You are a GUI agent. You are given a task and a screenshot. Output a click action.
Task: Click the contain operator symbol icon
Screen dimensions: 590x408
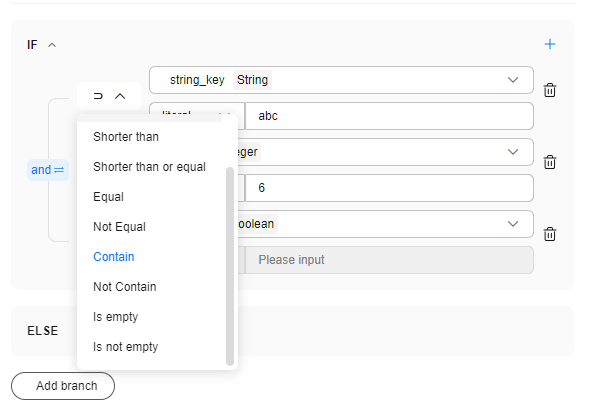coord(98,96)
